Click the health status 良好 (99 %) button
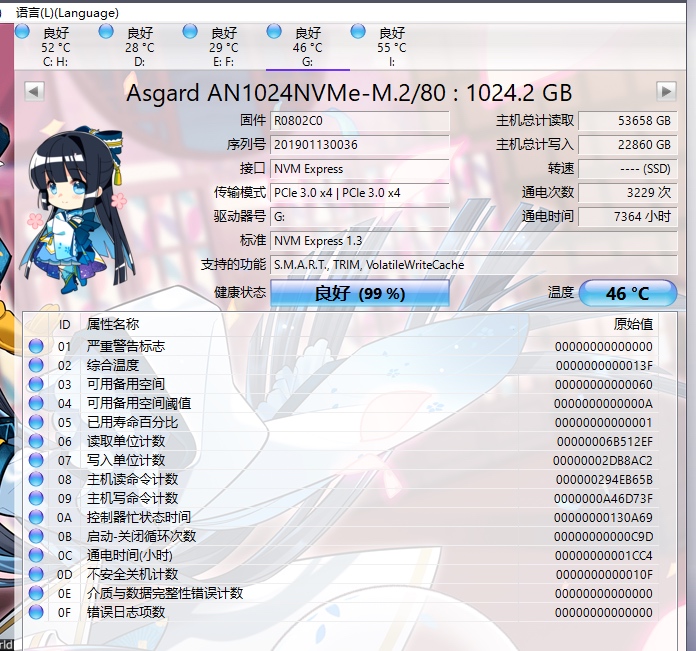The height and width of the screenshot is (651, 696). pyautogui.click(x=360, y=293)
